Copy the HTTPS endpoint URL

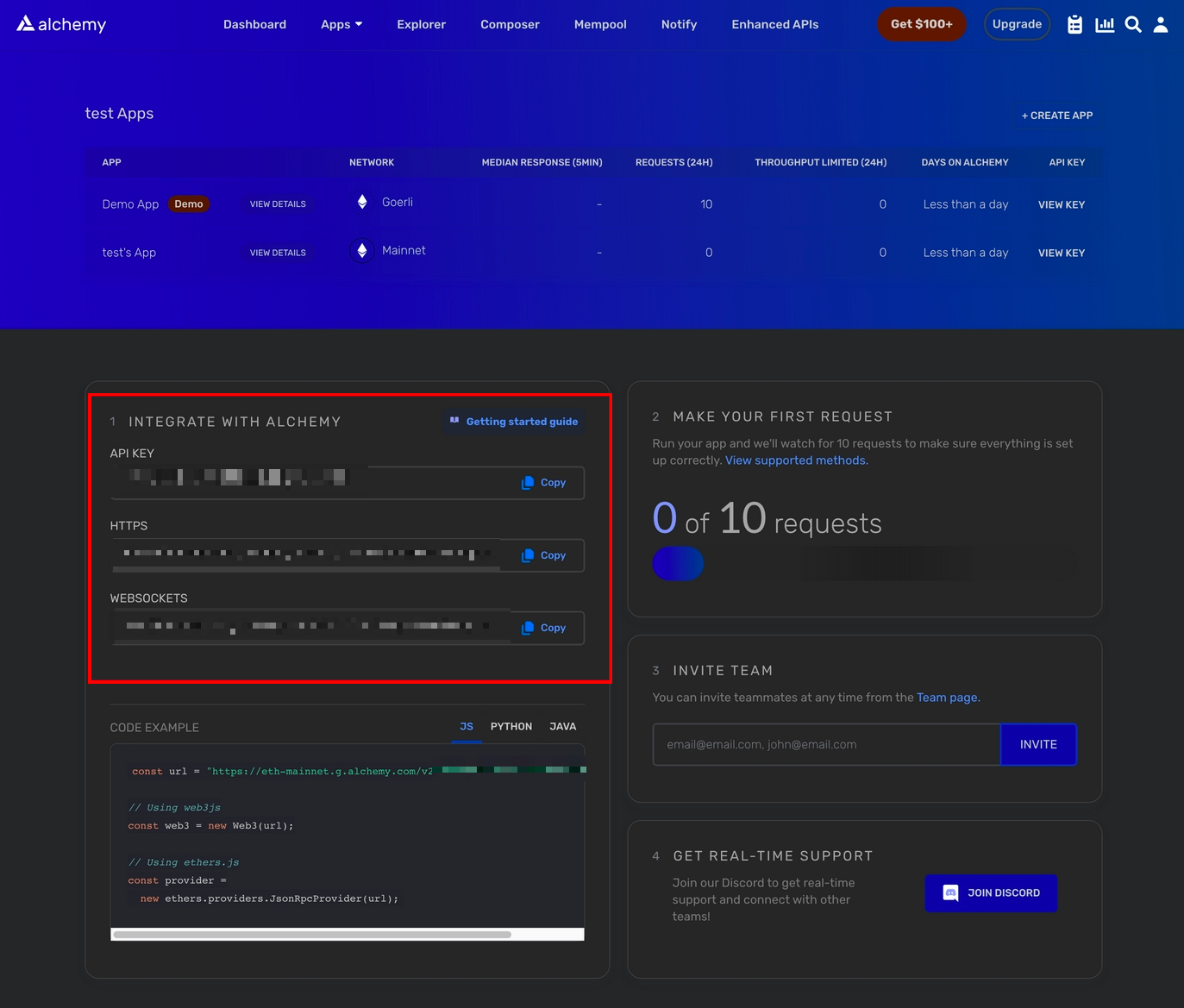543,555
